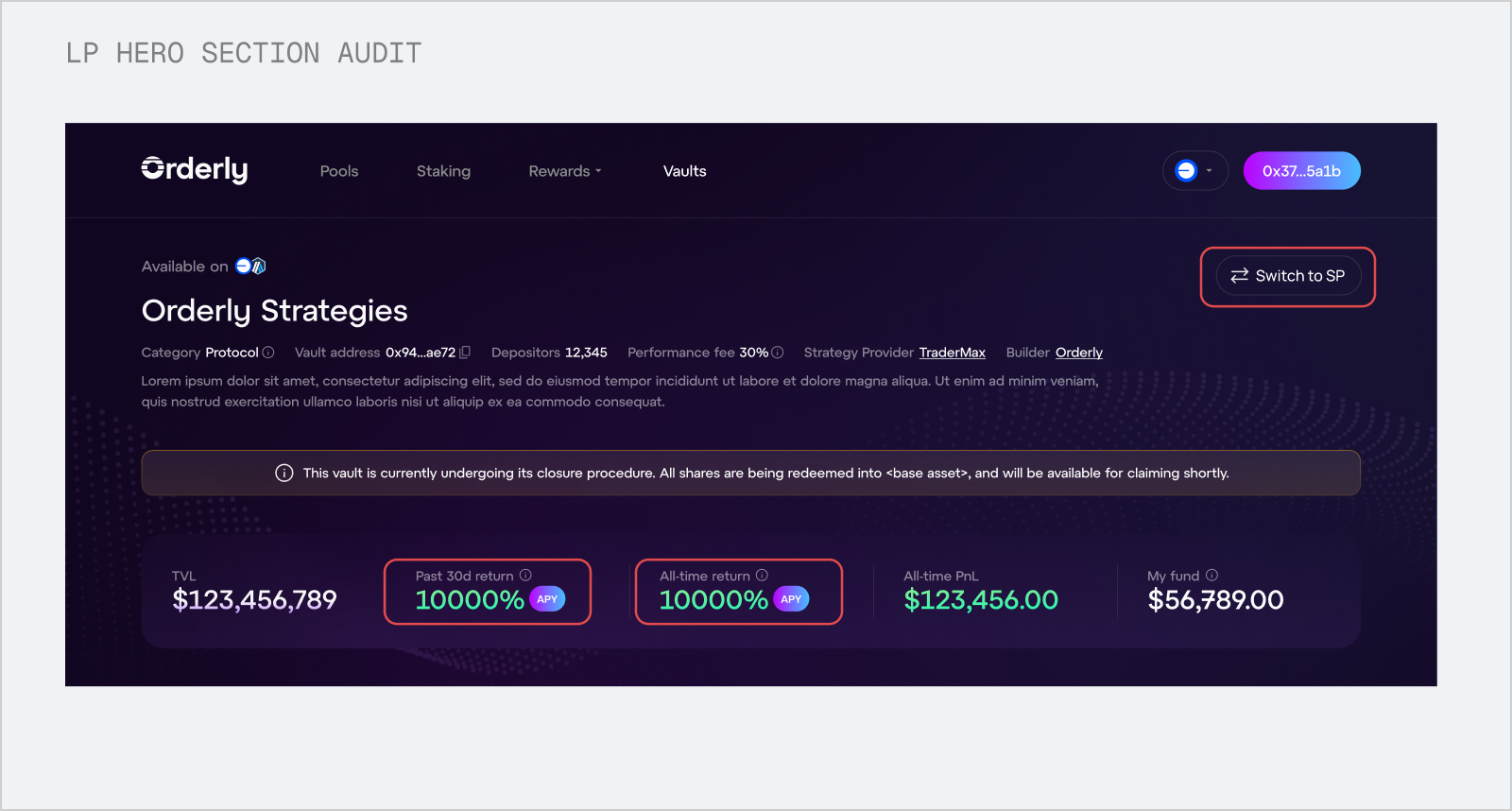Click the Category info icon
This screenshot has height=811, width=1512.
point(268,353)
